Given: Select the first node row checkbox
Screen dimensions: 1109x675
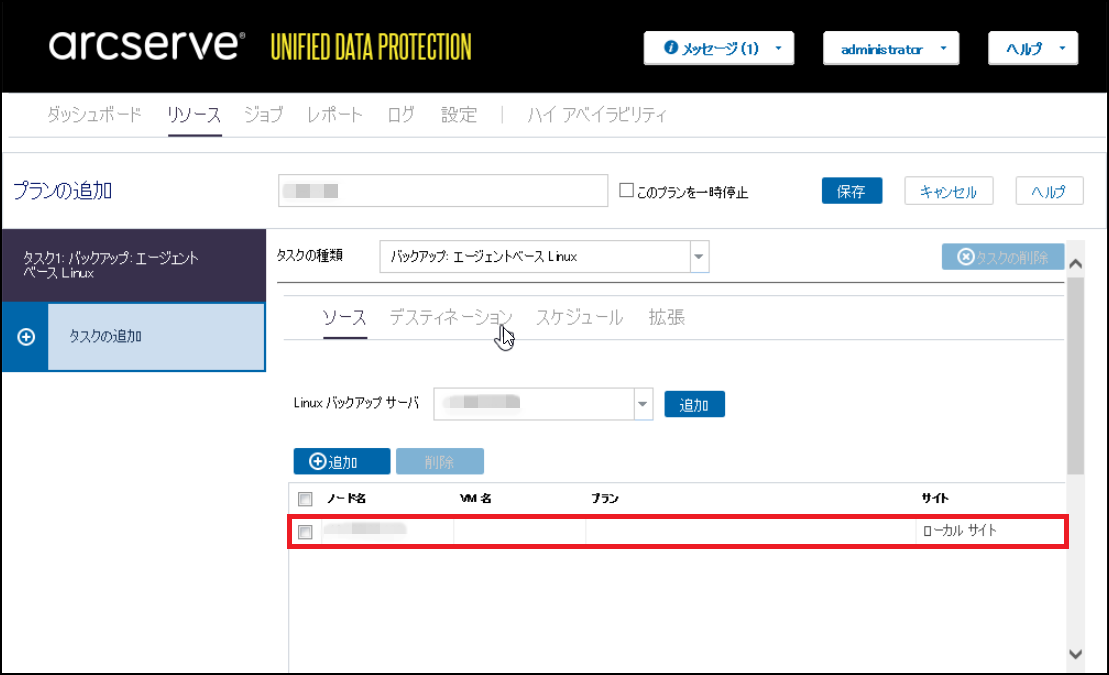Looking at the screenshot, I should (306, 532).
